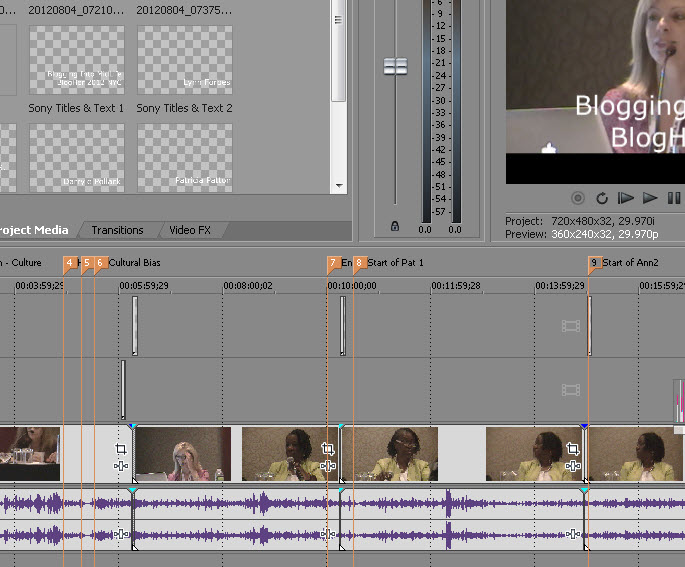Image resolution: width=685 pixels, height=567 pixels.
Task: Click the 00:13:59;29 timecode on the ruler
Action: click(560, 286)
